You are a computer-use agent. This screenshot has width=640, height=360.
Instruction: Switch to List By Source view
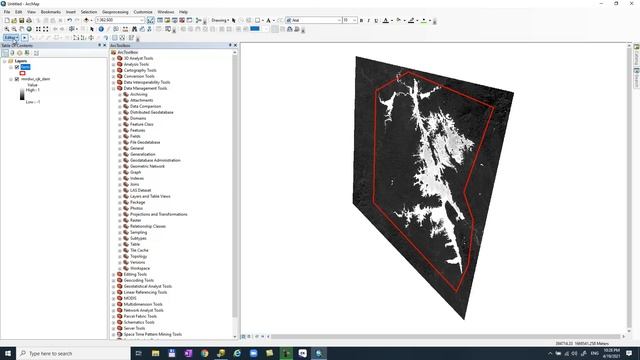point(12,53)
